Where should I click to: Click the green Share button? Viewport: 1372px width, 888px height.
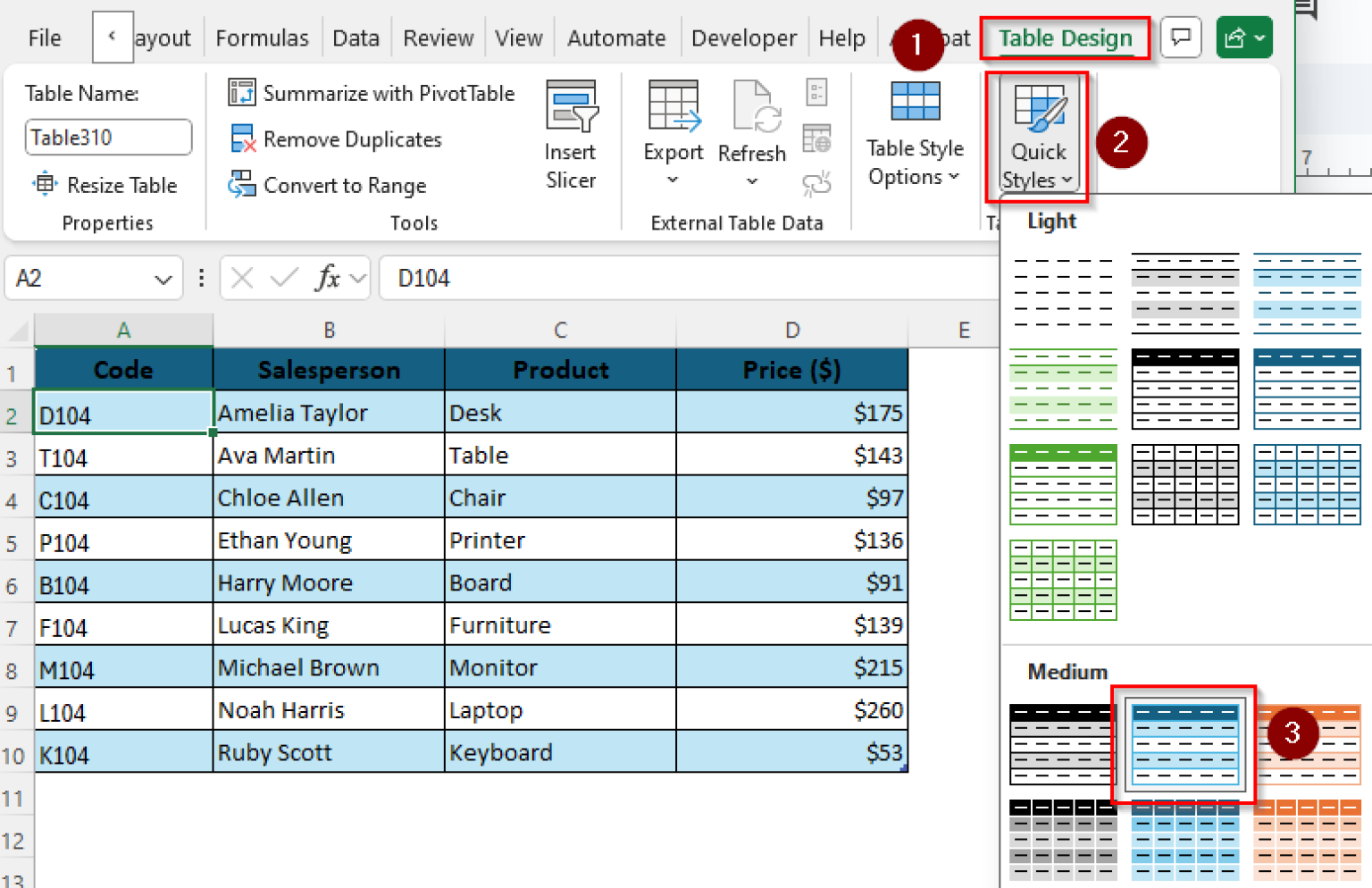[x=1243, y=37]
